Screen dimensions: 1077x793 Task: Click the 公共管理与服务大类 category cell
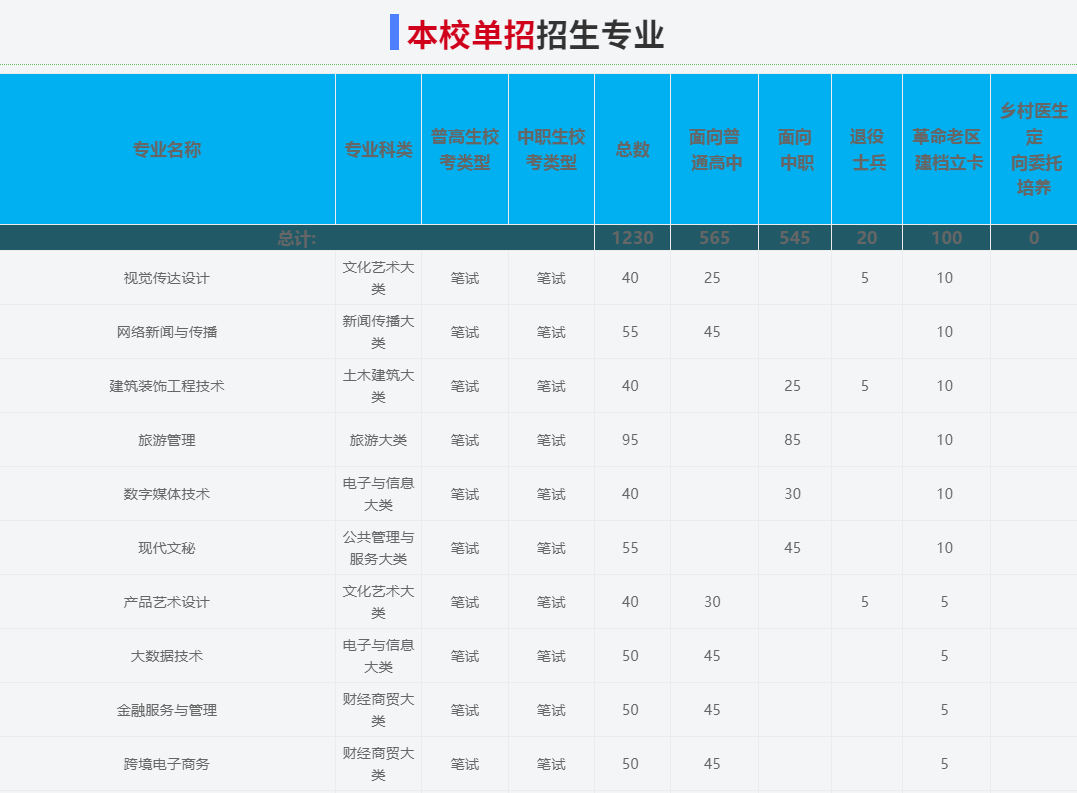(x=378, y=548)
